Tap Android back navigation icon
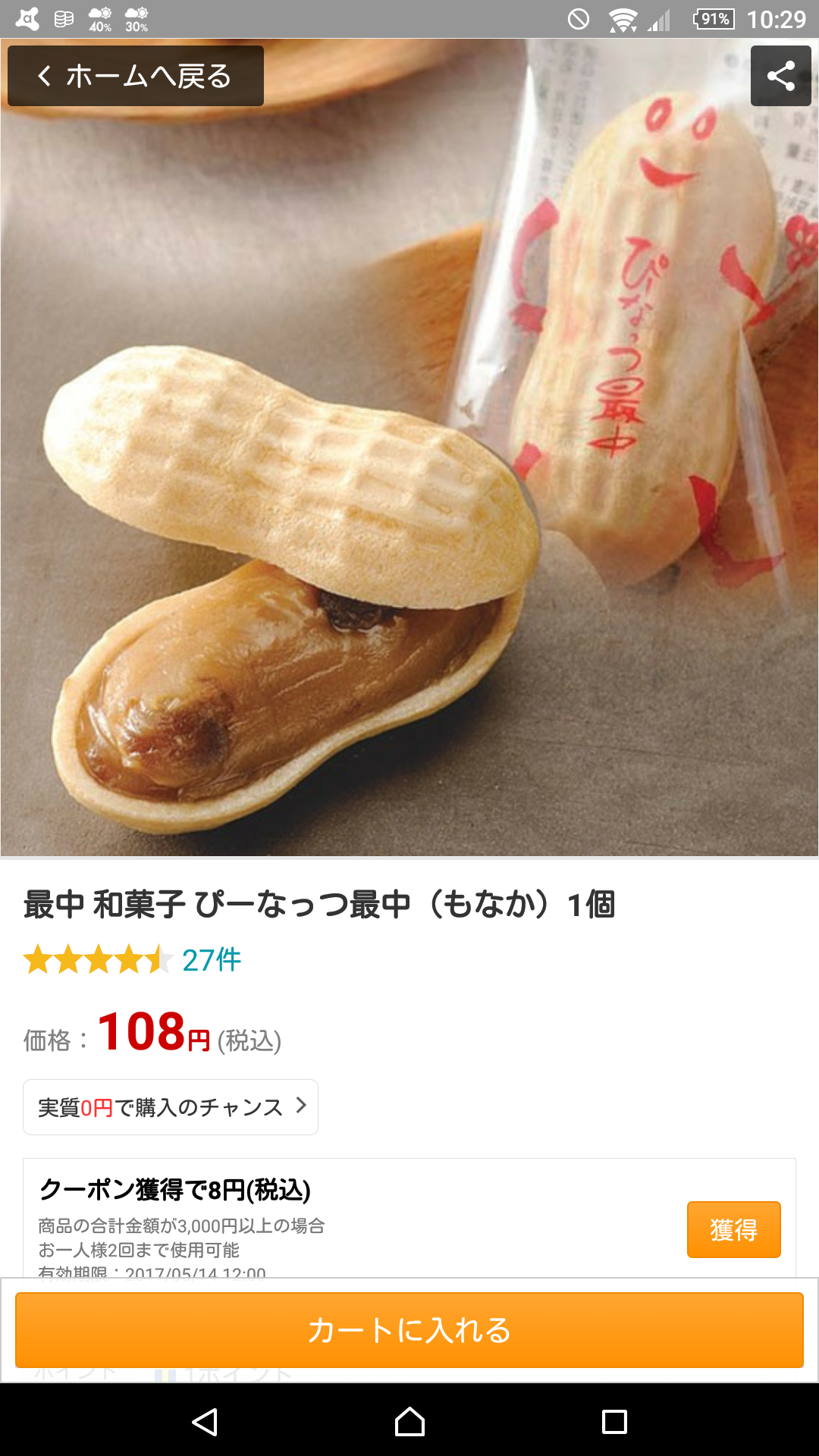The height and width of the screenshot is (1456, 819). click(x=205, y=1422)
